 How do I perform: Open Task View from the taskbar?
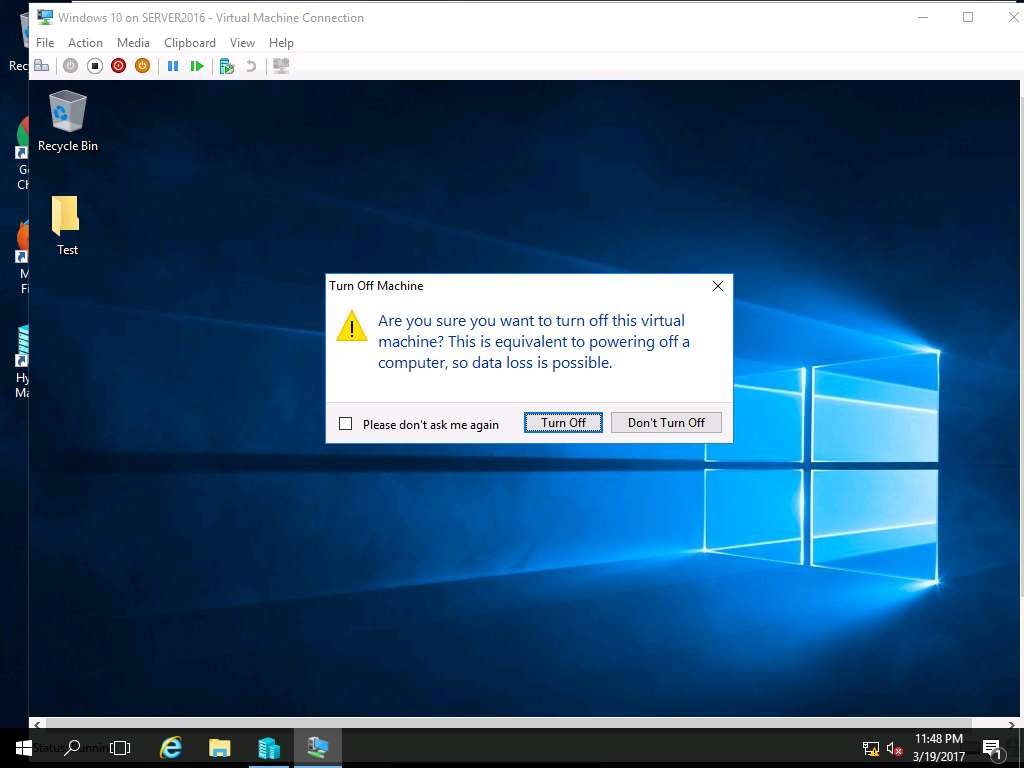pyautogui.click(x=120, y=748)
